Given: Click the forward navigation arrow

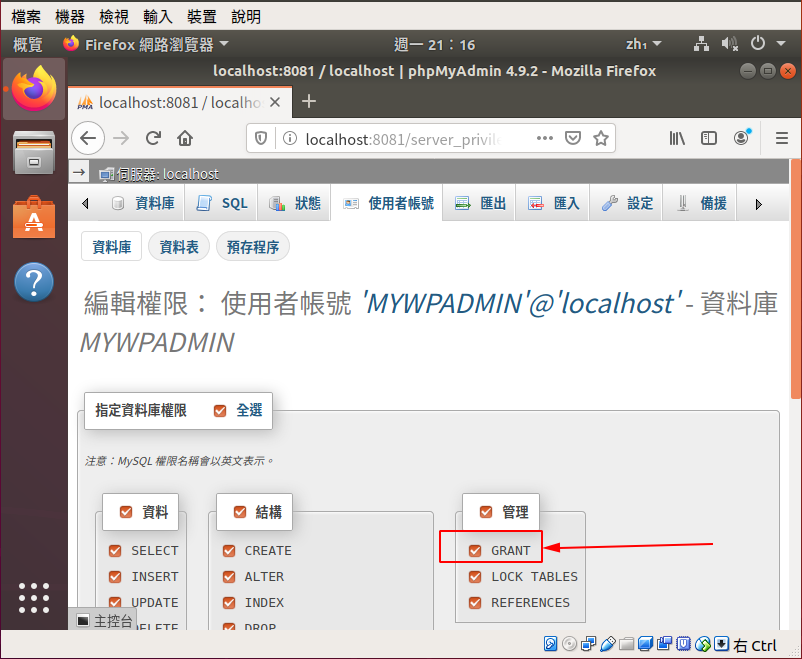Looking at the screenshot, I should [121, 138].
